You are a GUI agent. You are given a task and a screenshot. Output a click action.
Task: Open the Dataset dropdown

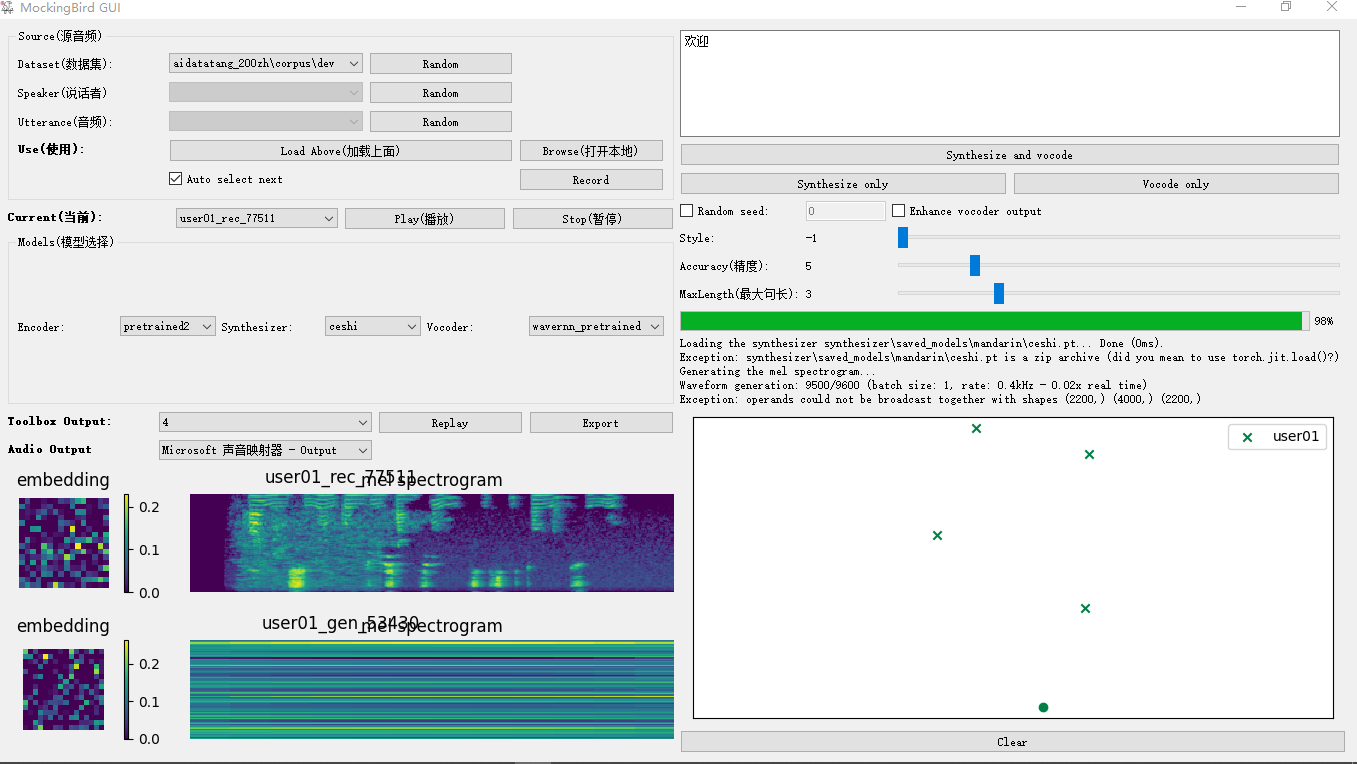266,63
